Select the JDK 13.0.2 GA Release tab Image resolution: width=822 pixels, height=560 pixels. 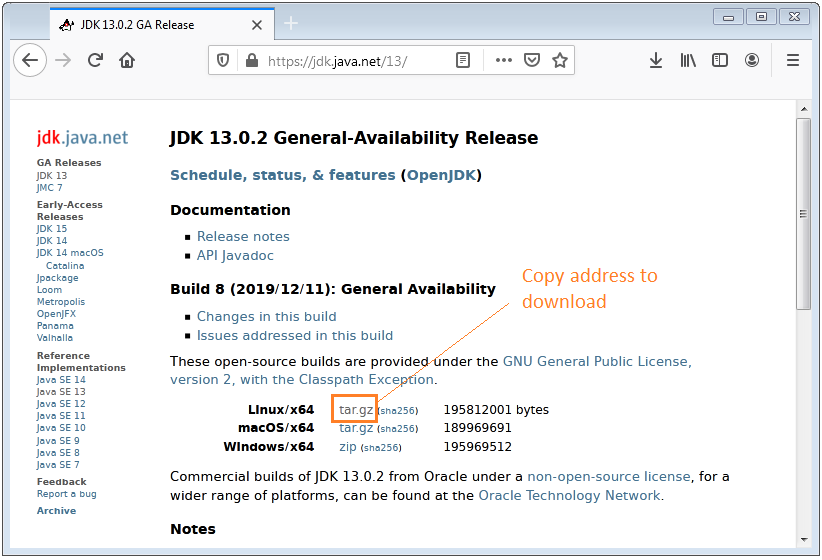162,25
